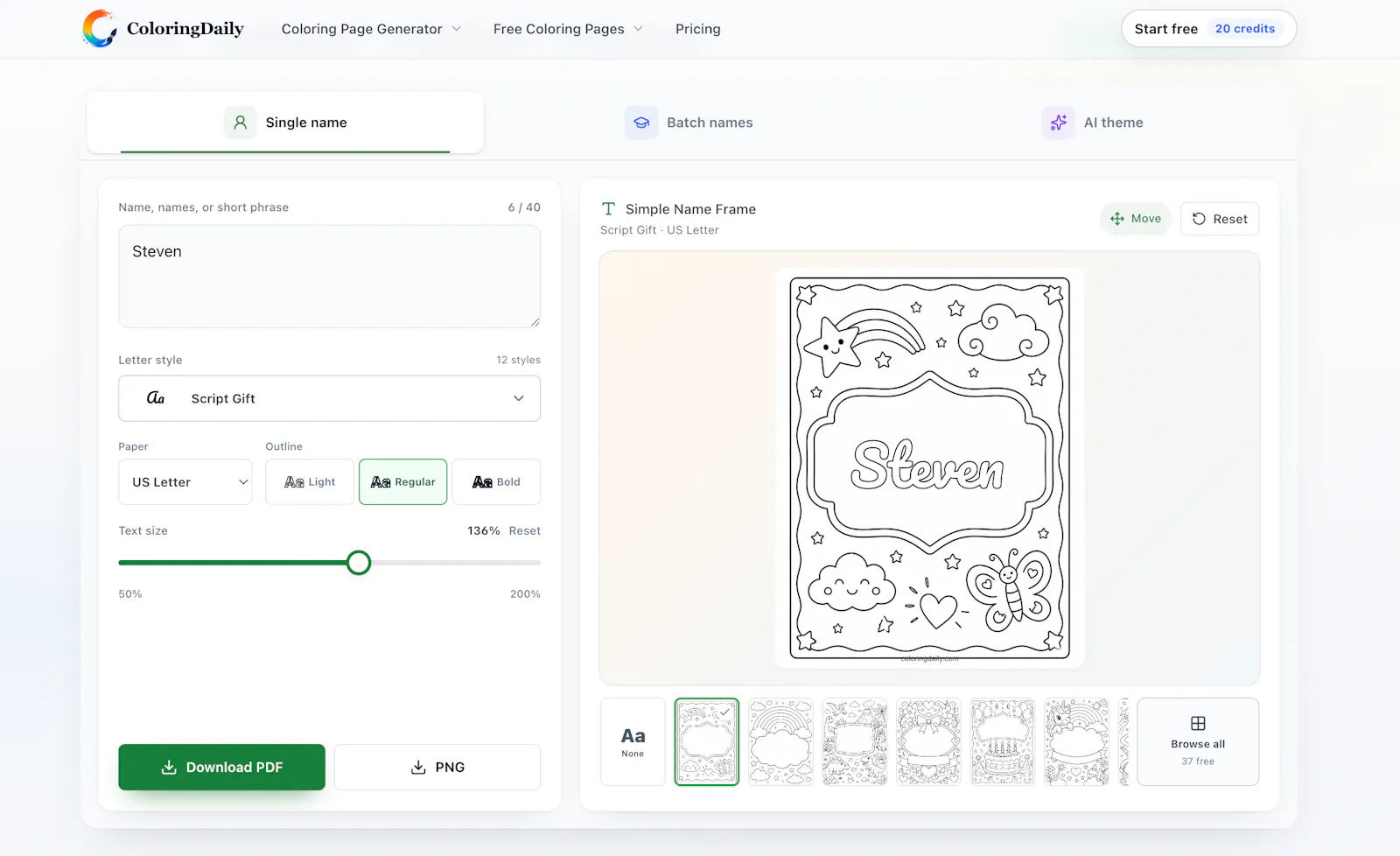Image resolution: width=1400 pixels, height=856 pixels.
Task: Open the US Letter paper dropdown
Action: [x=185, y=482]
